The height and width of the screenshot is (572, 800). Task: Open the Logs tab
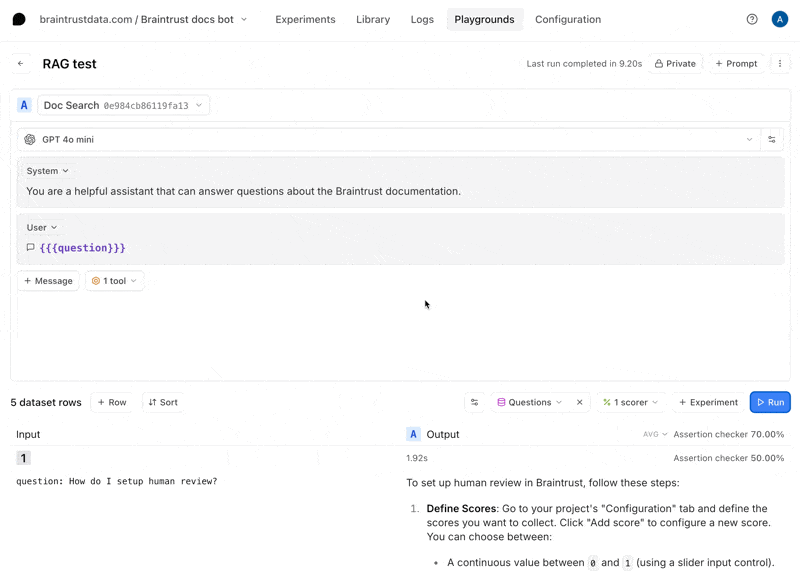coord(422,19)
